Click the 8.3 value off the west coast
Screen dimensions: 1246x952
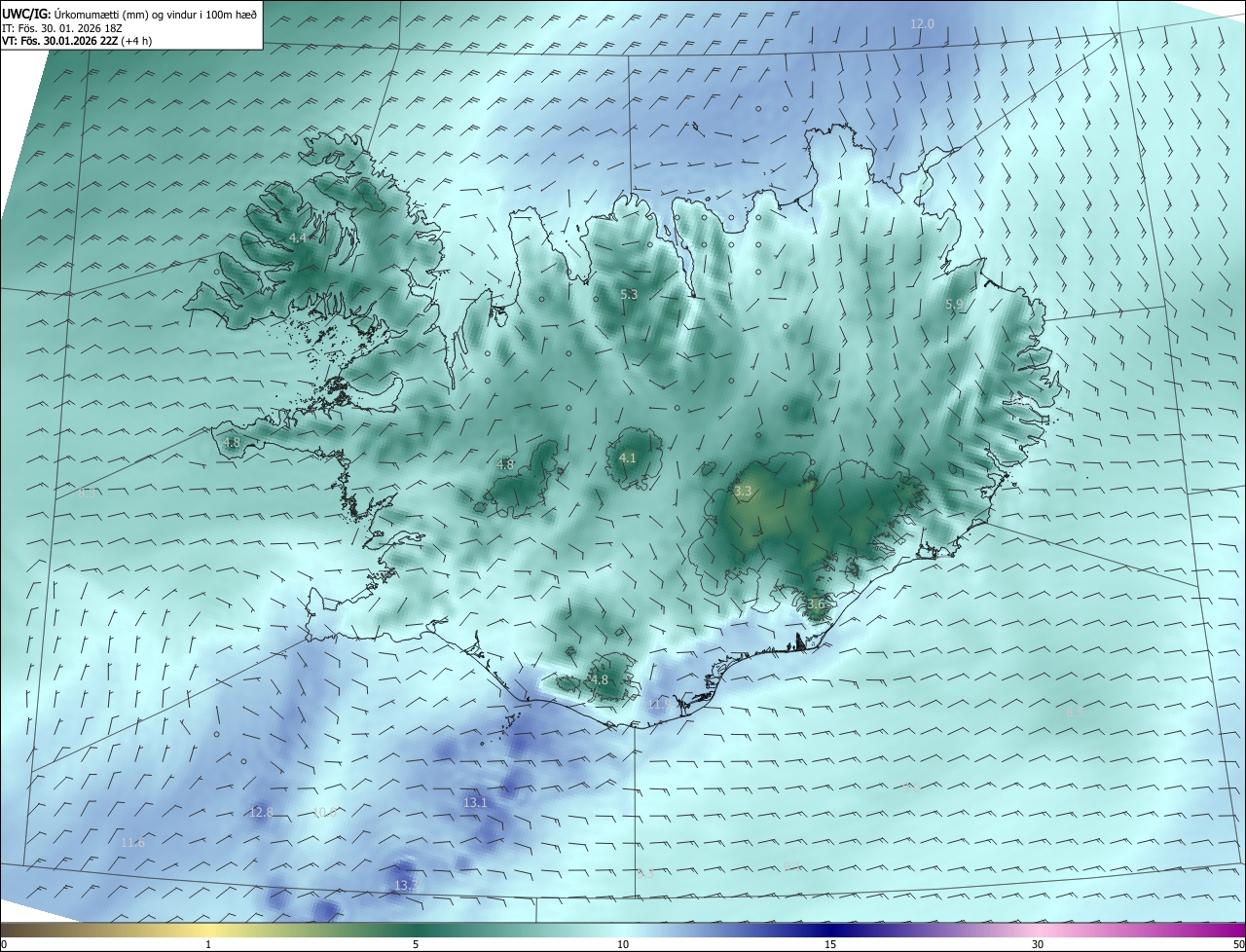pos(88,493)
